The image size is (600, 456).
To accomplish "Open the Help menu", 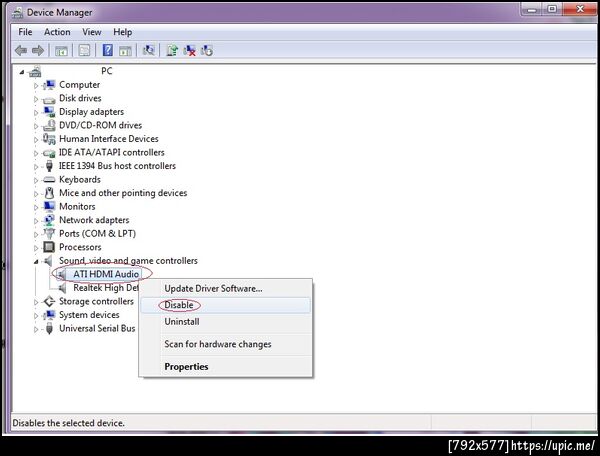I will pos(122,32).
